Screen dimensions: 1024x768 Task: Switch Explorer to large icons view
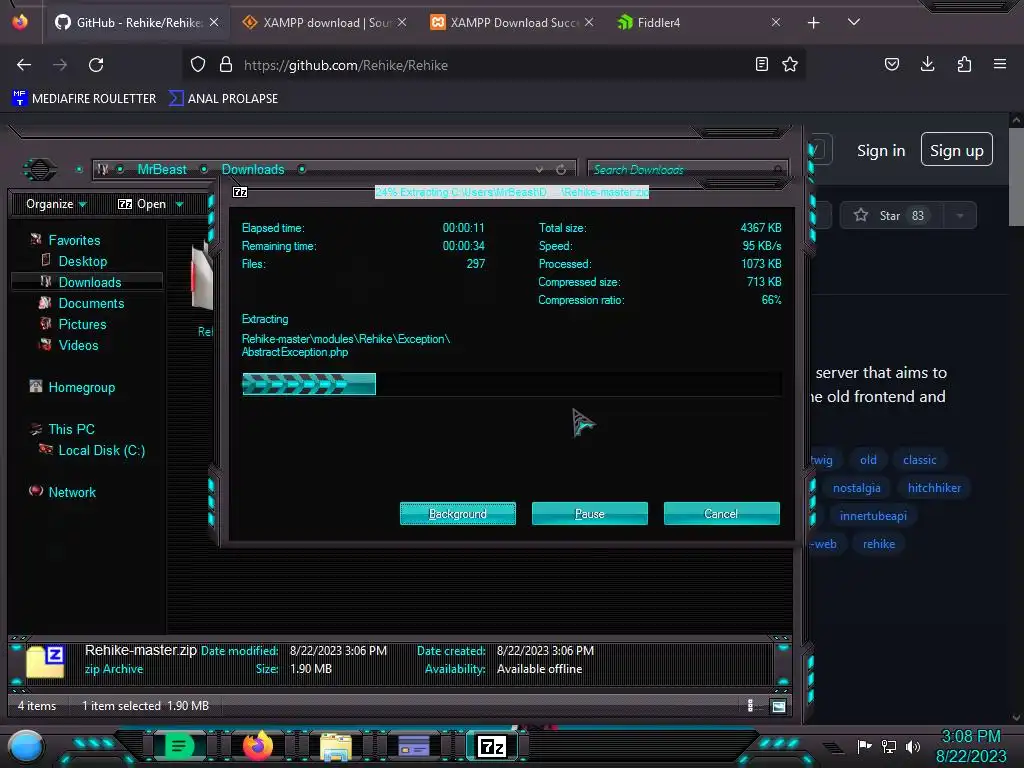(x=778, y=706)
